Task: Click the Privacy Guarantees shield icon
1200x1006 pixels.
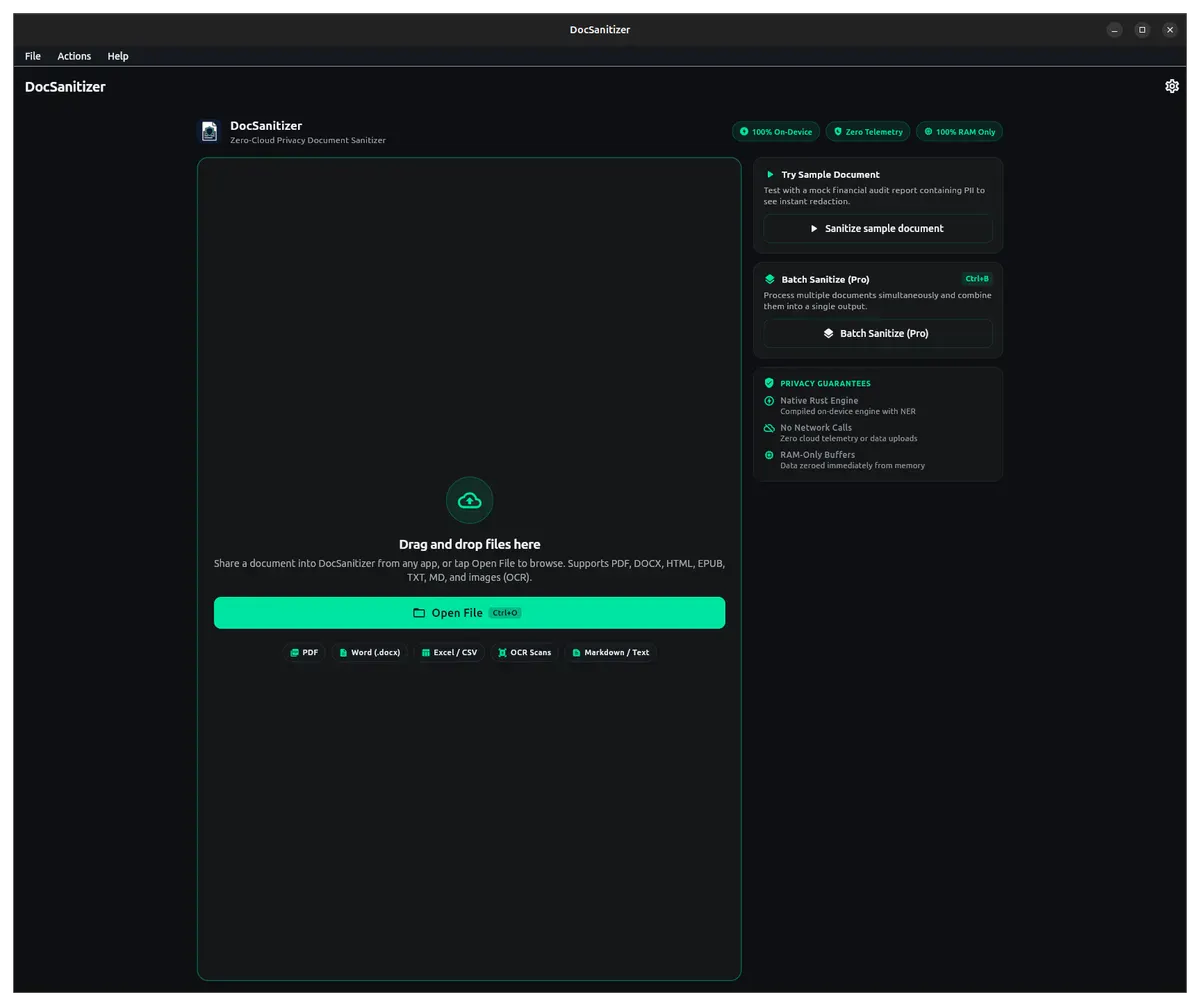Action: [x=769, y=383]
